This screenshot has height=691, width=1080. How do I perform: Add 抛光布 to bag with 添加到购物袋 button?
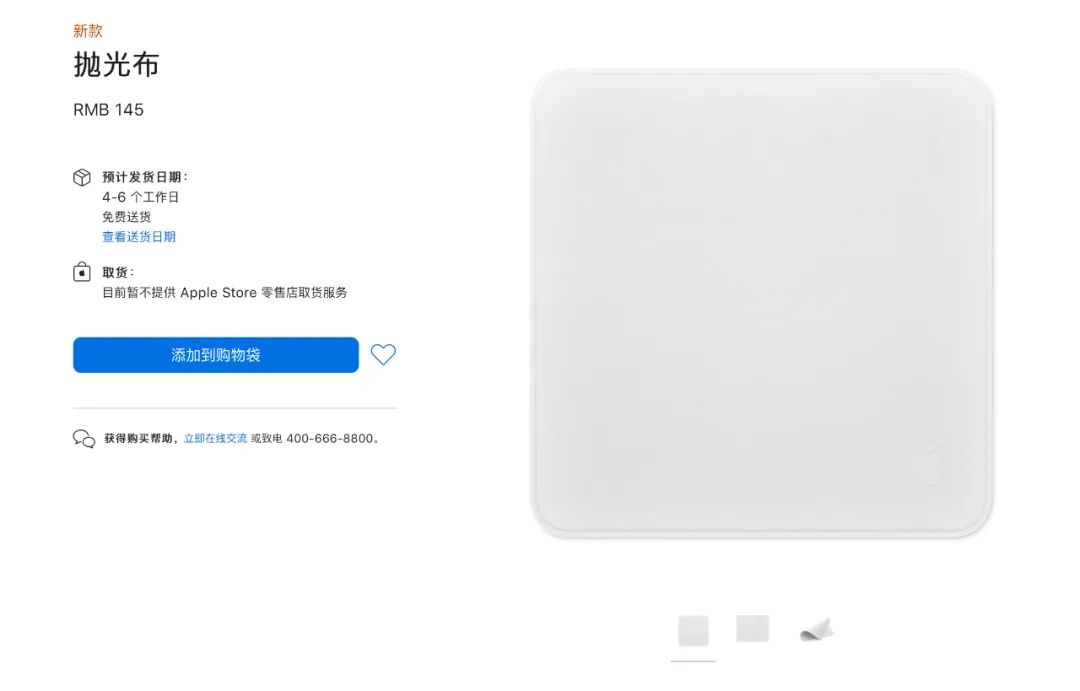[216, 355]
